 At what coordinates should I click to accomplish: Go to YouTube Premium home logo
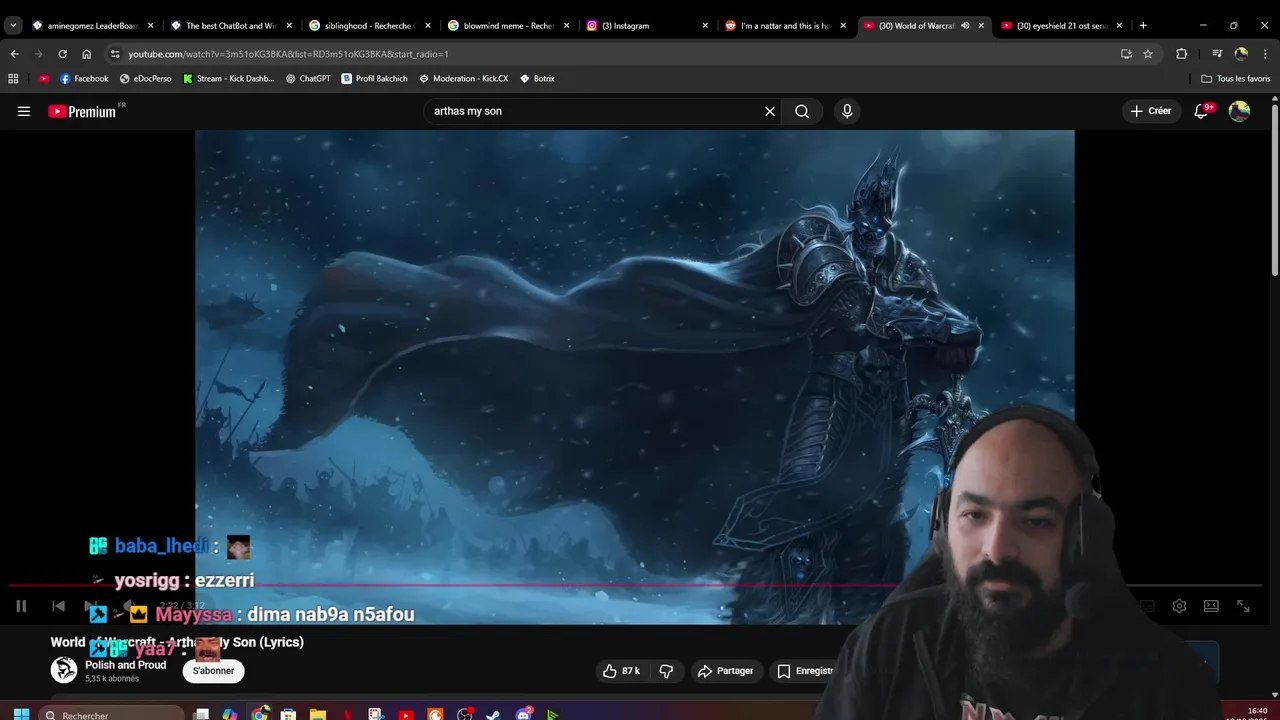(x=82, y=111)
